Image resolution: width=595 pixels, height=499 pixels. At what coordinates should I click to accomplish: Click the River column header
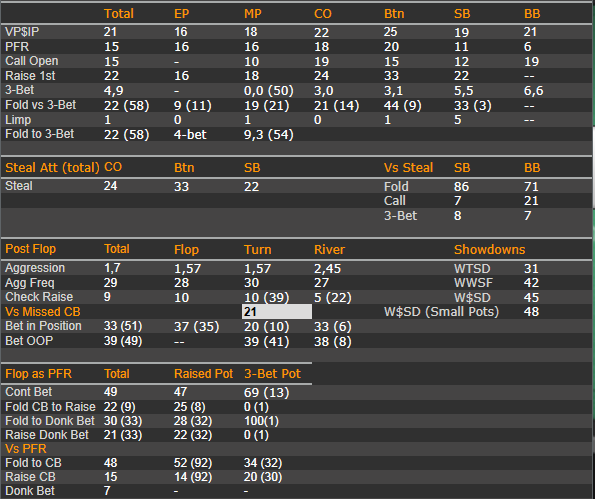click(329, 250)
